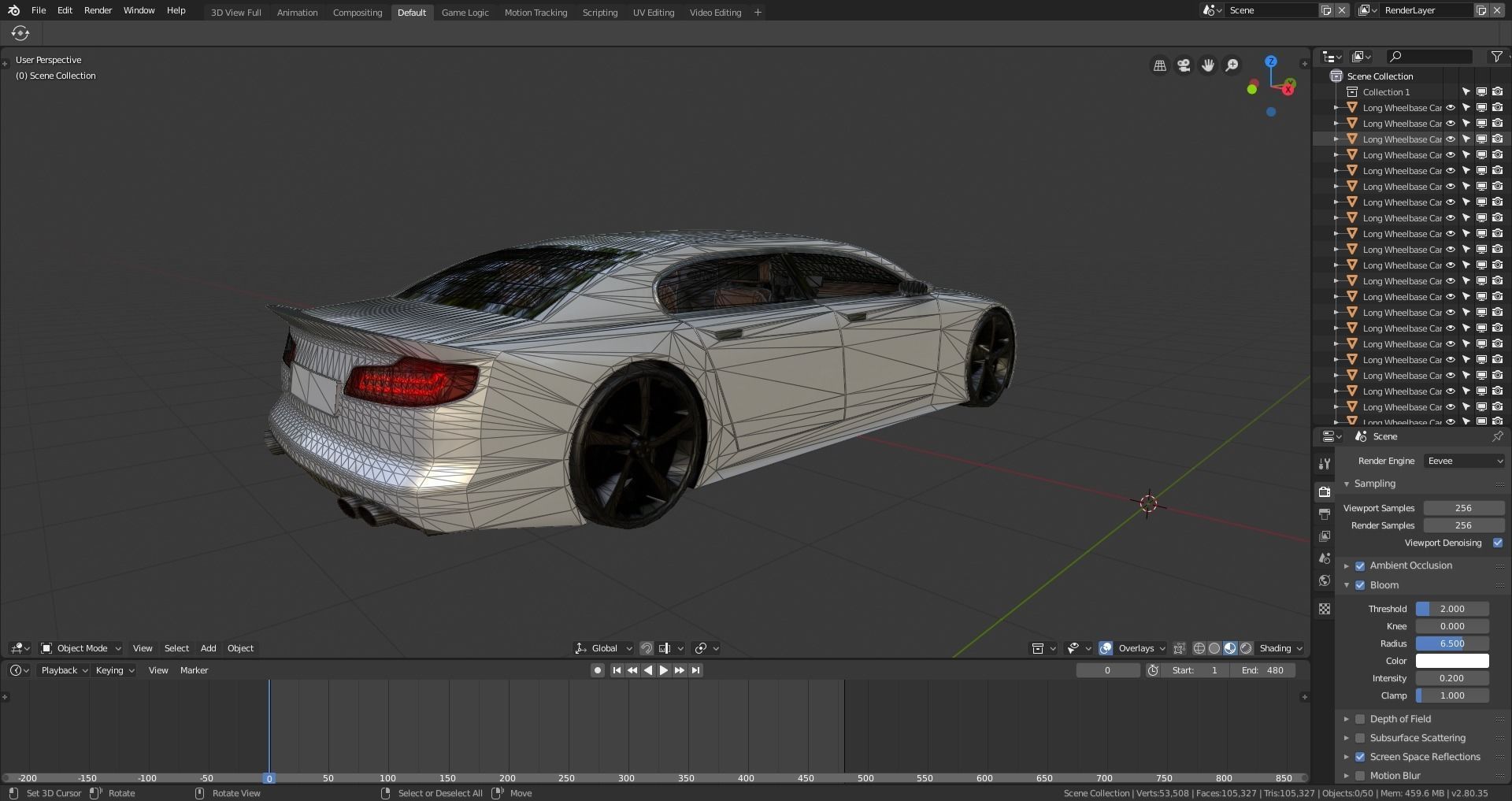Open the Texture properties tab
Viewport: 1512px width, 801px height.
(x=1325, y=609)
